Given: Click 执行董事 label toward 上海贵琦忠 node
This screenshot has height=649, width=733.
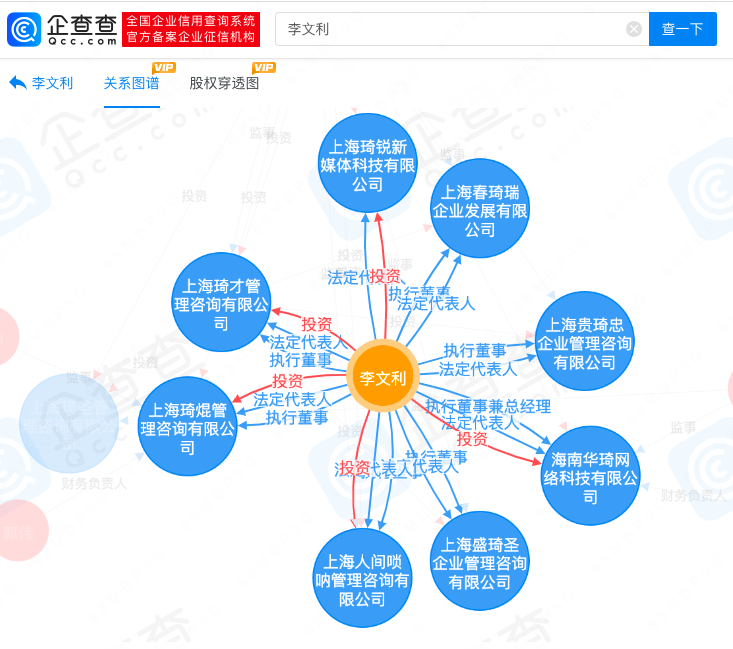Looking at the screenshot, I should click(474, 350).
